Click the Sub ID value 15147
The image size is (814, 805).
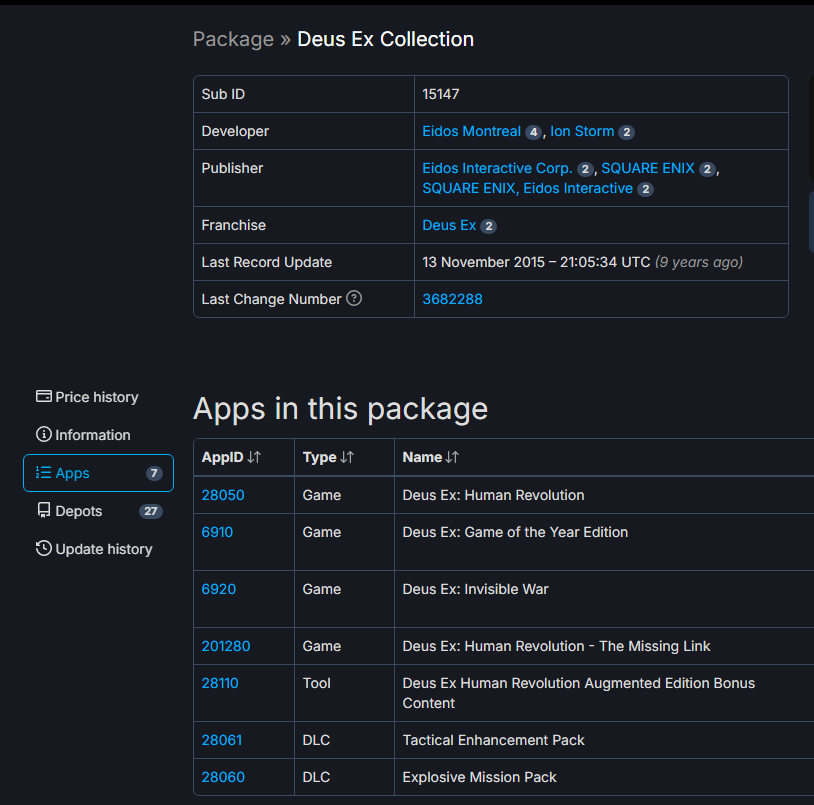click(x=441, y=94)
